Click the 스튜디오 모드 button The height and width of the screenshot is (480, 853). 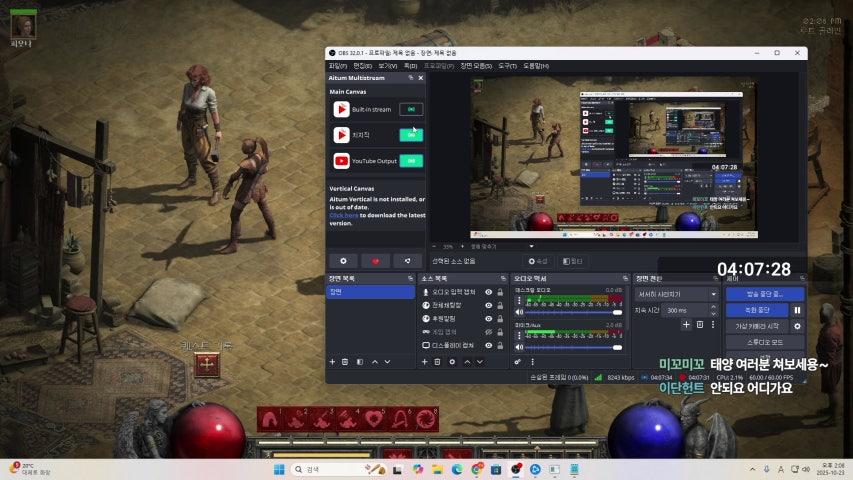pyautogui.click(x=763, y=342)
